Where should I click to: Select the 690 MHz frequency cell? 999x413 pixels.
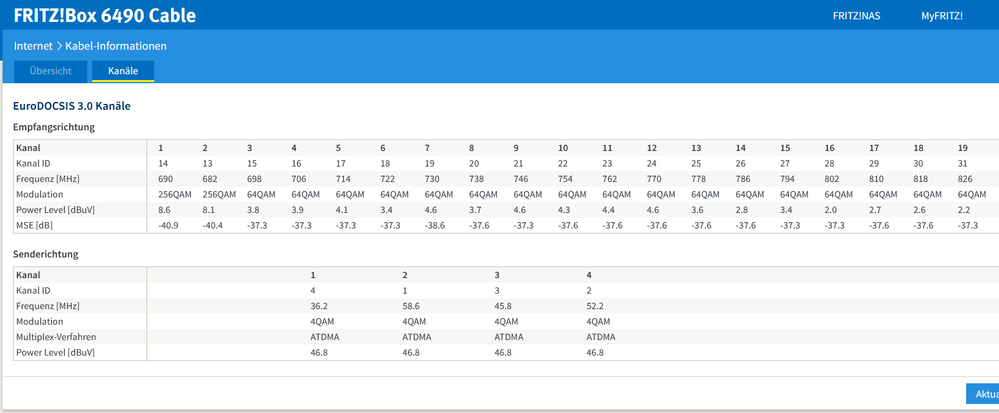(x=166, y=179)
